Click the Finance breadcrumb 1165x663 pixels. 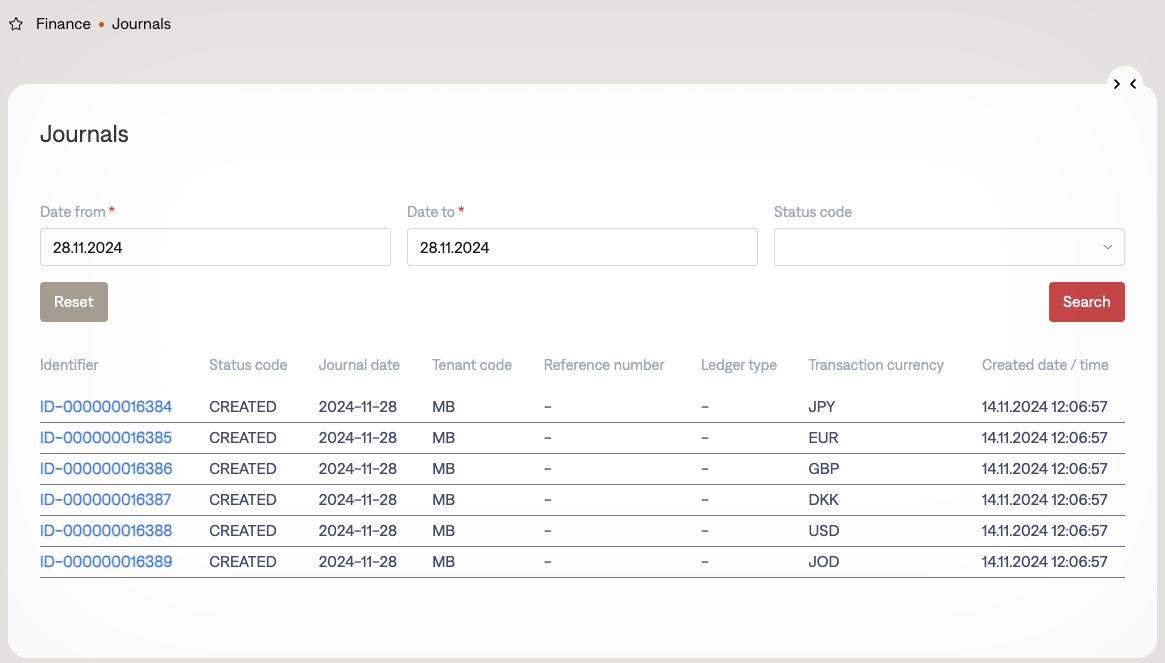[63, 24]
